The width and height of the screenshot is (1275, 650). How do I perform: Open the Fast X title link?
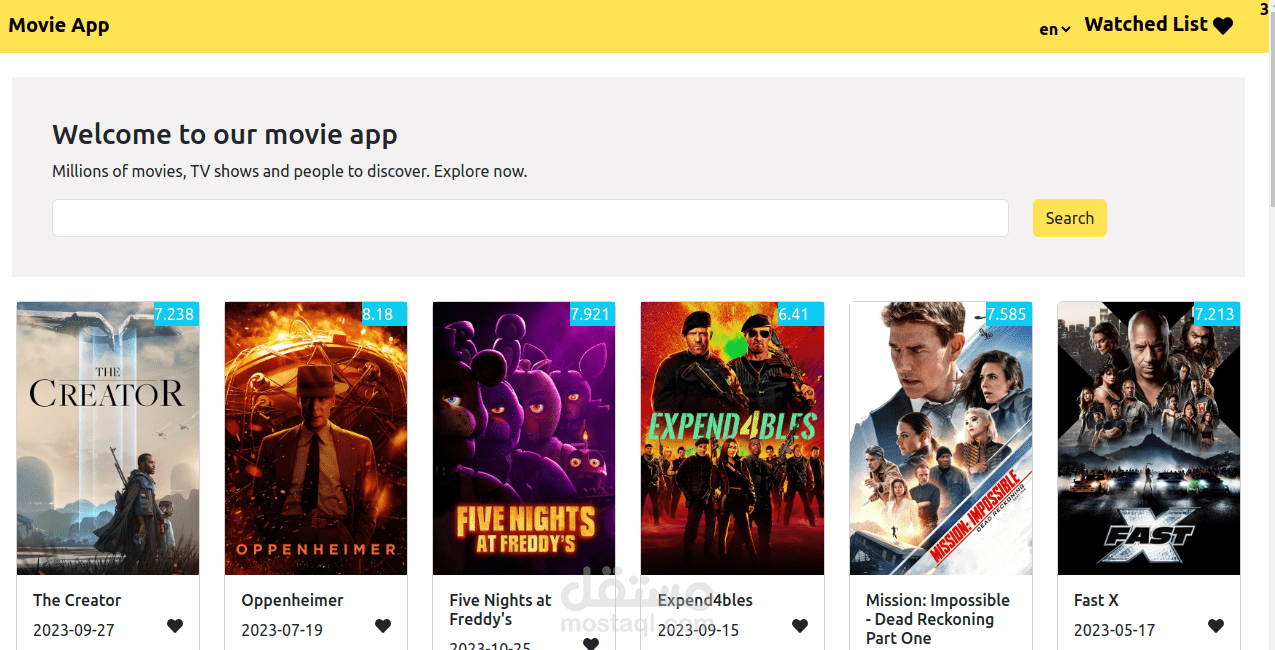pyautogui.click(x=1096, y=600)
